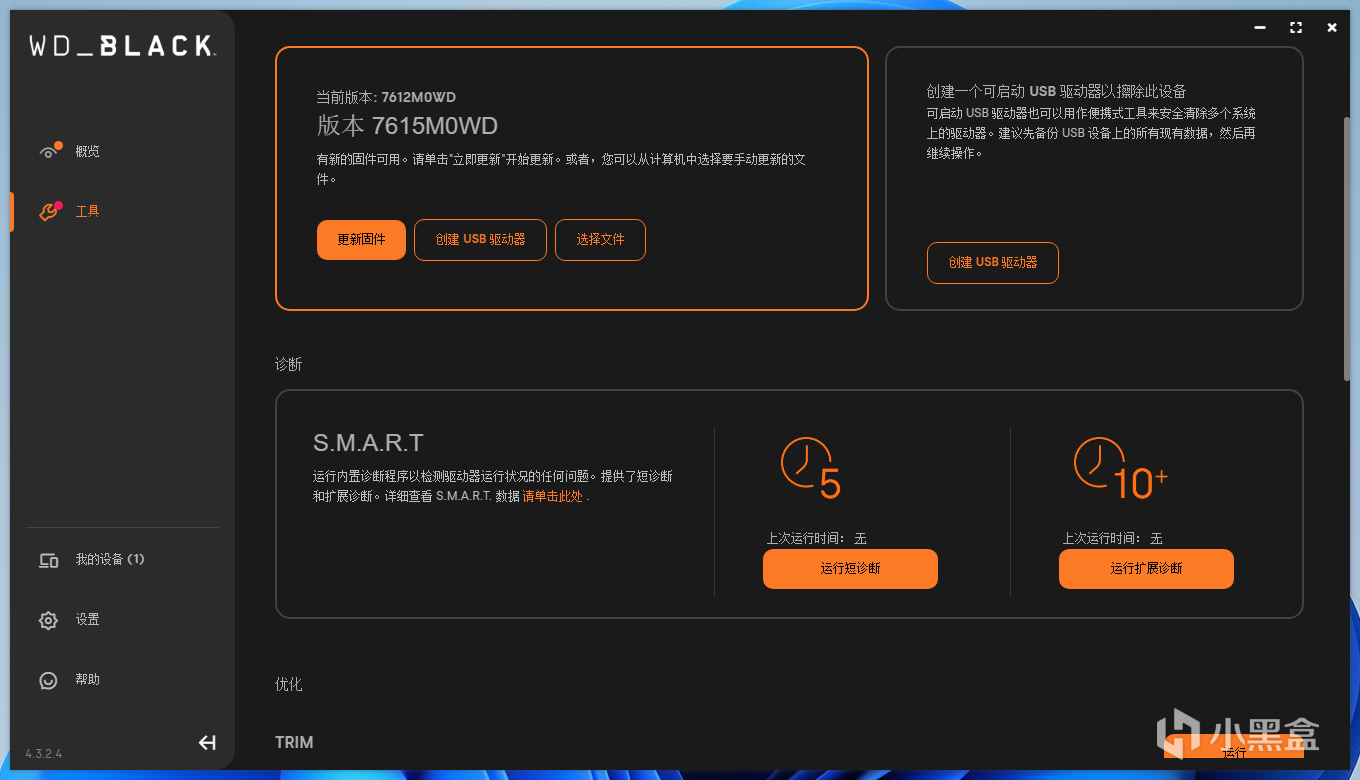1360x780 pixels.
Task: Open the 帮助 help smiley icon
Action: click(x=48, y=680)
